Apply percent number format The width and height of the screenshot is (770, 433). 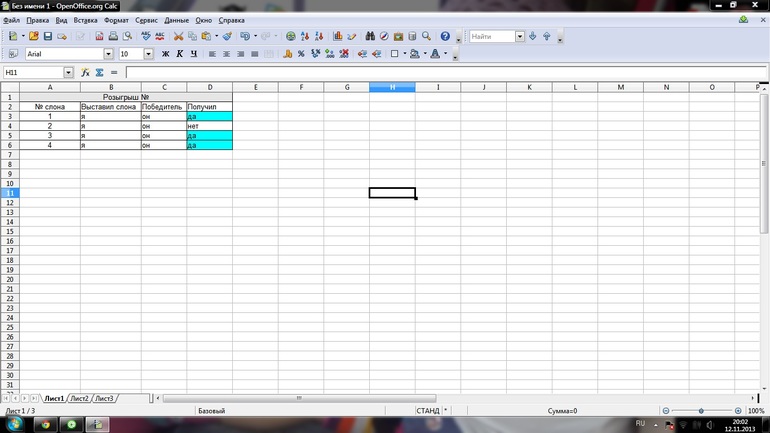tap(301, 54)
